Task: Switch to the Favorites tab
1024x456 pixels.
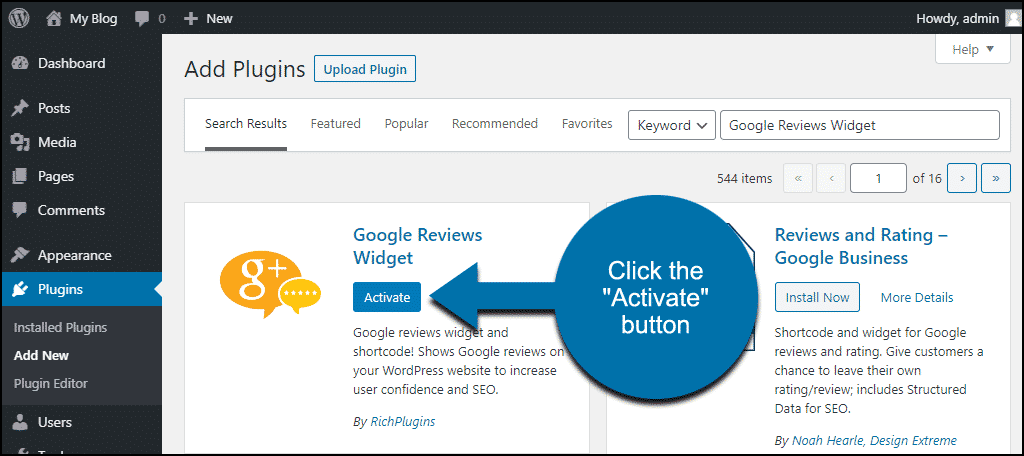Action: pos(587,123)
